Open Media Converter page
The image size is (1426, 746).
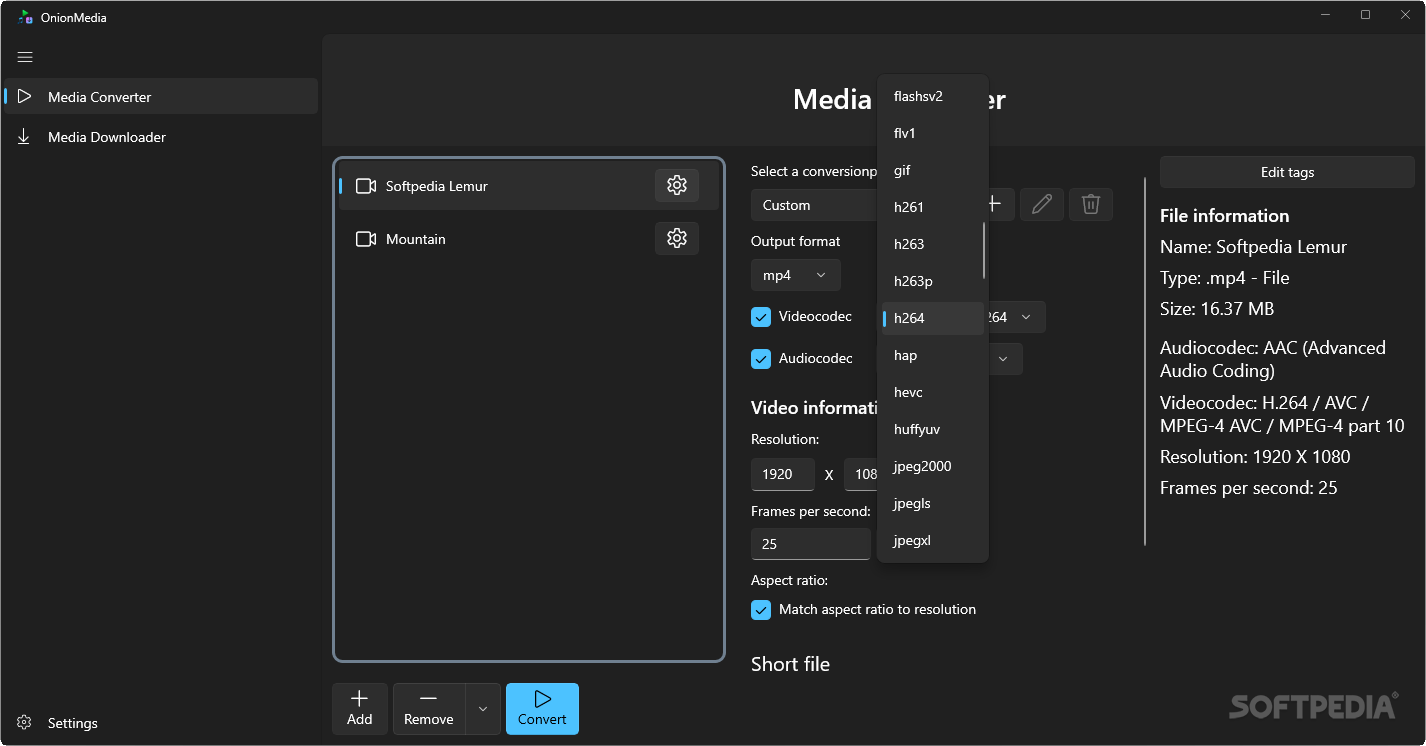click(161, 96)
